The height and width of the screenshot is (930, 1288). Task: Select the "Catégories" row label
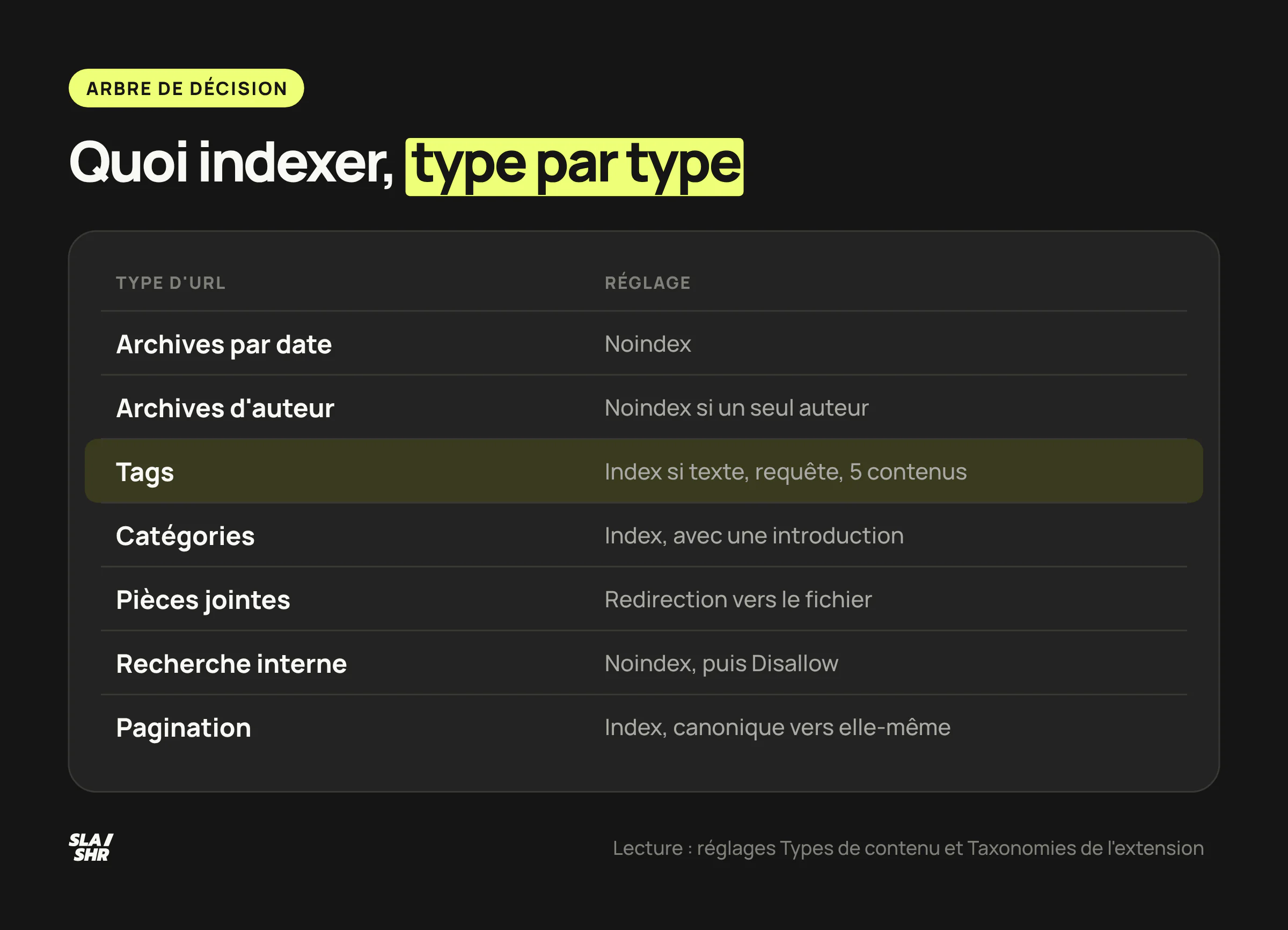tap(185, 536)
